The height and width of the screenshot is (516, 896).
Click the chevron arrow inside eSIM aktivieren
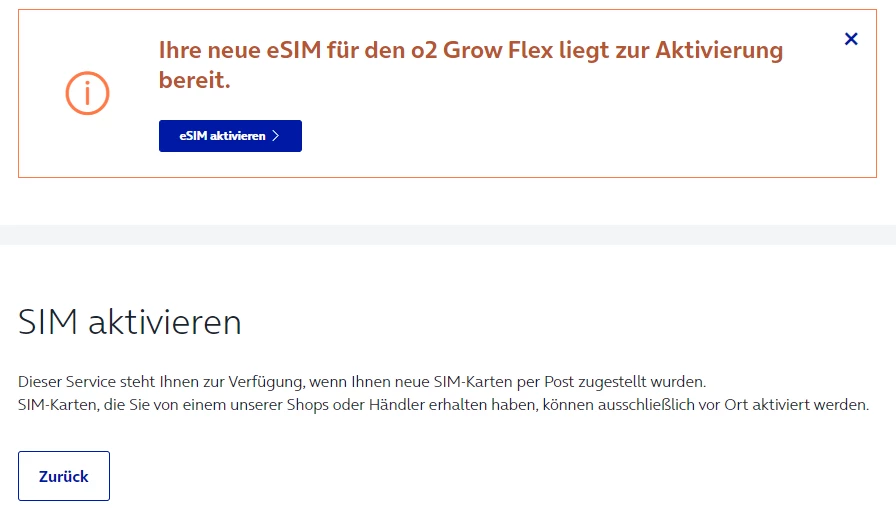point(275,136)
